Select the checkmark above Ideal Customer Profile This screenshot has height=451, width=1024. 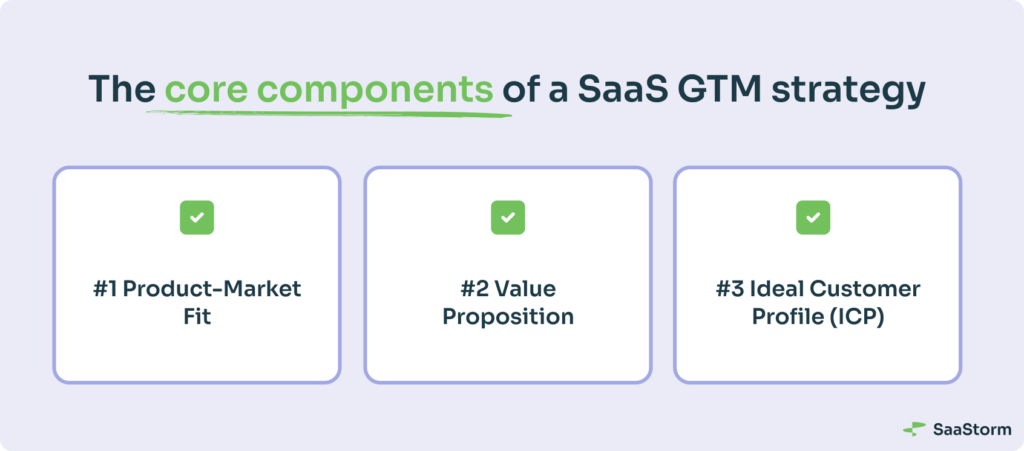(x=813, y=218)
